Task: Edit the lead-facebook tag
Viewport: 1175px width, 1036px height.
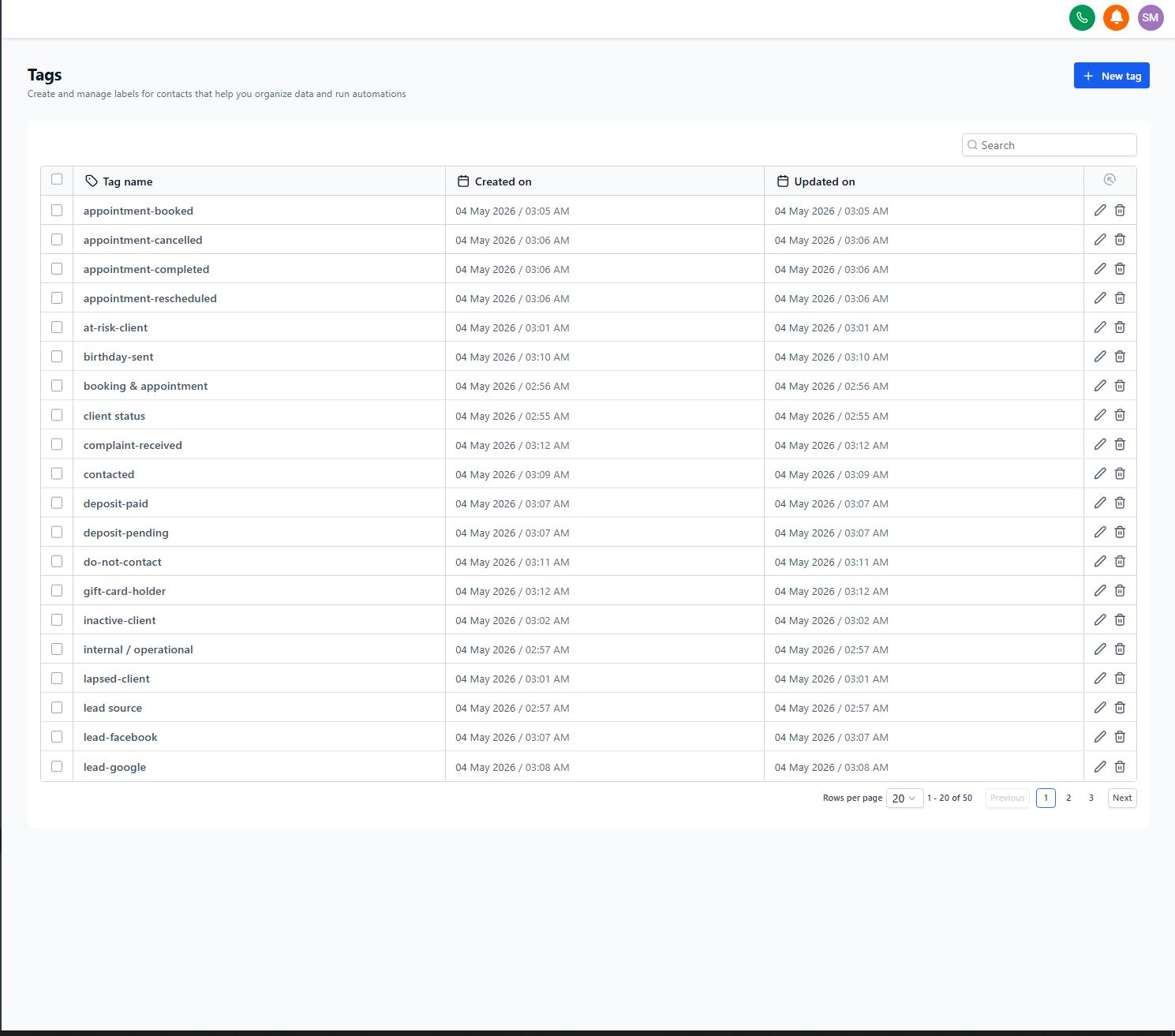Action: tap(1100, 736)
